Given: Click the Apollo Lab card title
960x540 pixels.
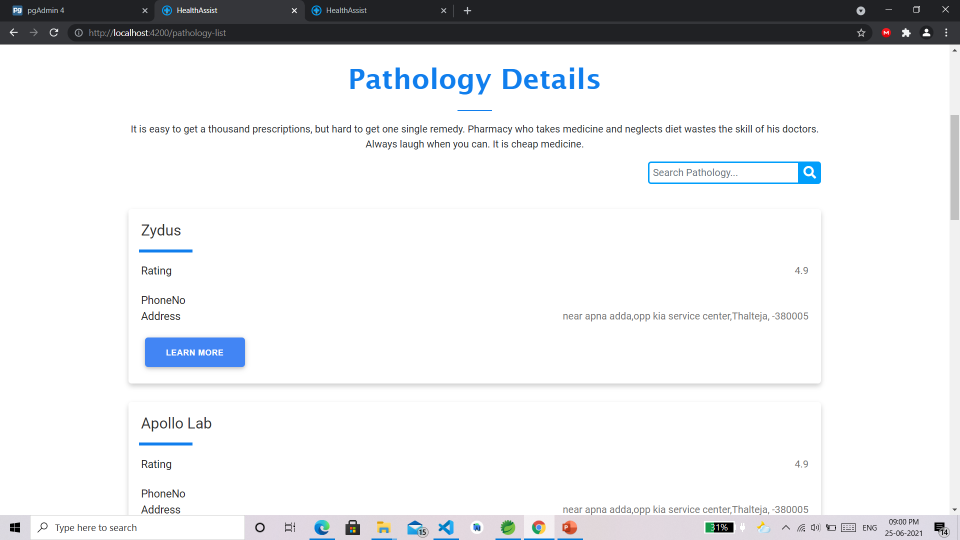Looking at the screenshot, I should (x=176, y=423).
